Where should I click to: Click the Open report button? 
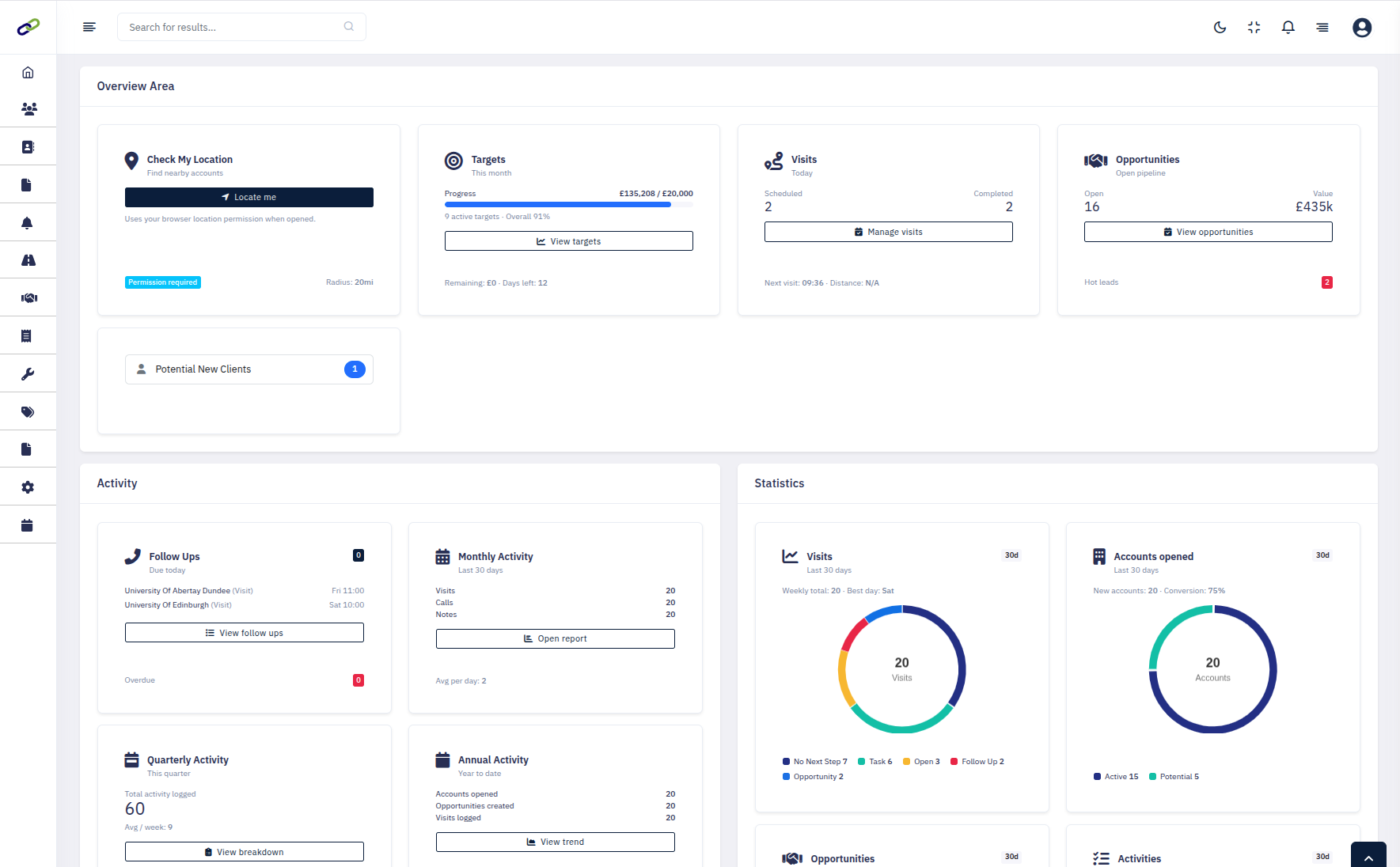tap(556, 638)
